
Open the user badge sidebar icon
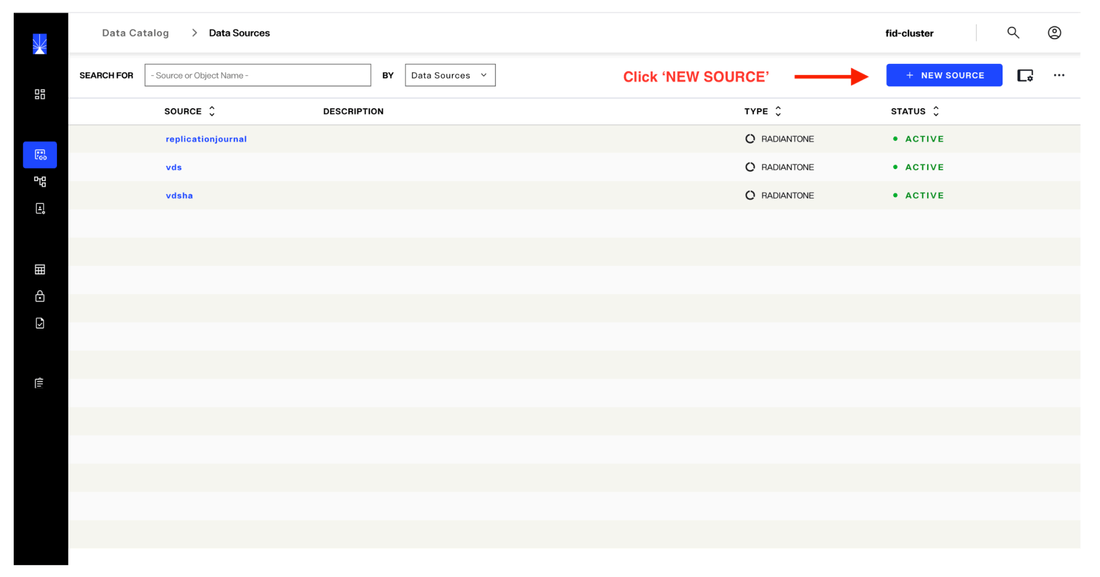click(40, 208)
